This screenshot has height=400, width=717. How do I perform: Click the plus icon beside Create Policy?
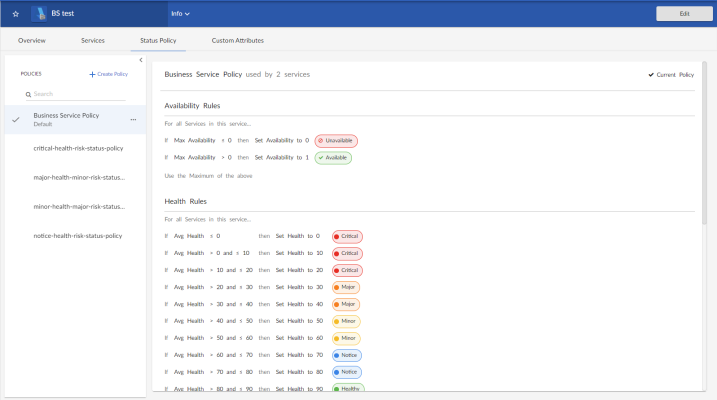point(92,74)
